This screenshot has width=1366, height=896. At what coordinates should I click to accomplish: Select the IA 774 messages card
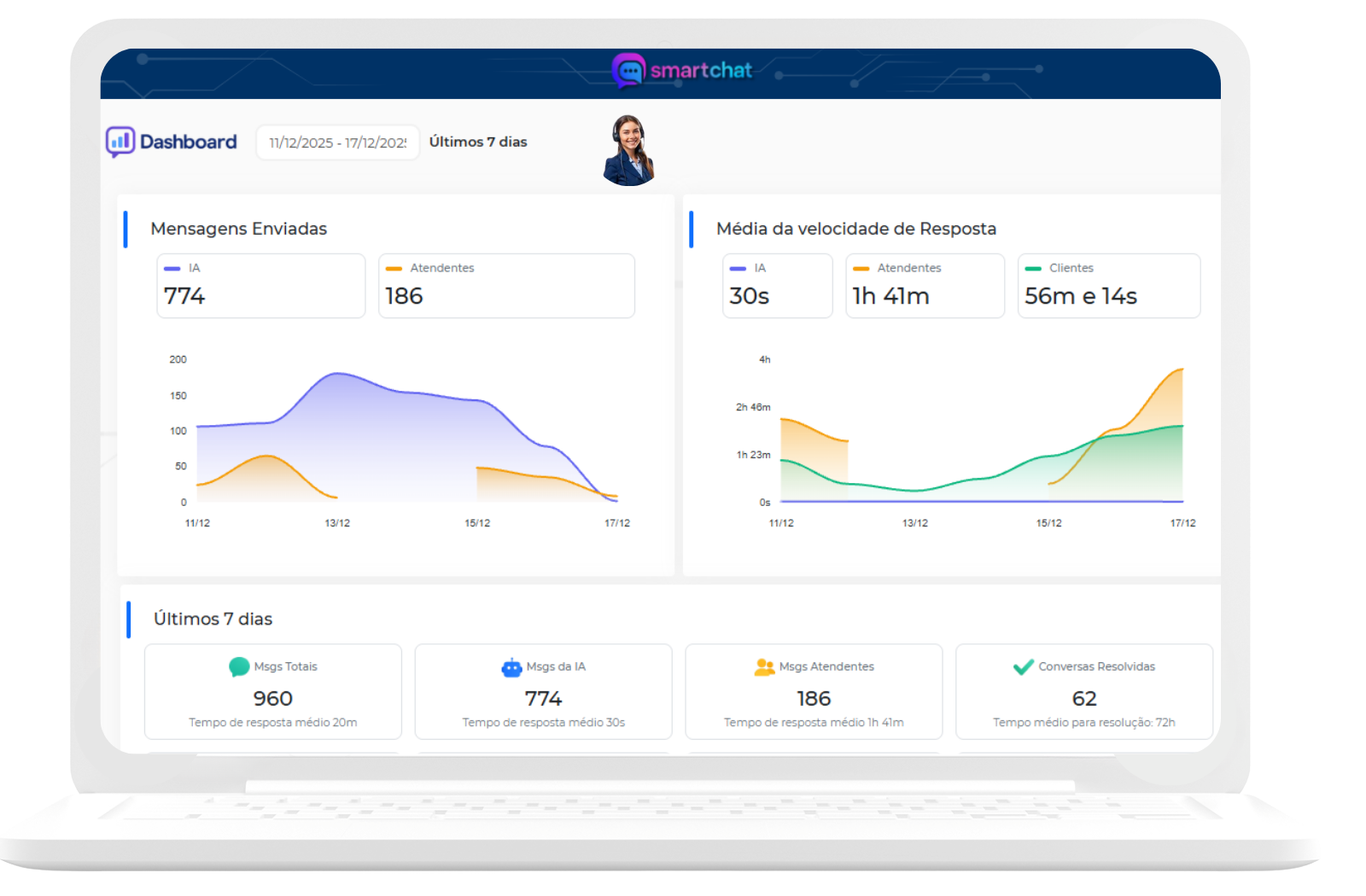[261, 286]
